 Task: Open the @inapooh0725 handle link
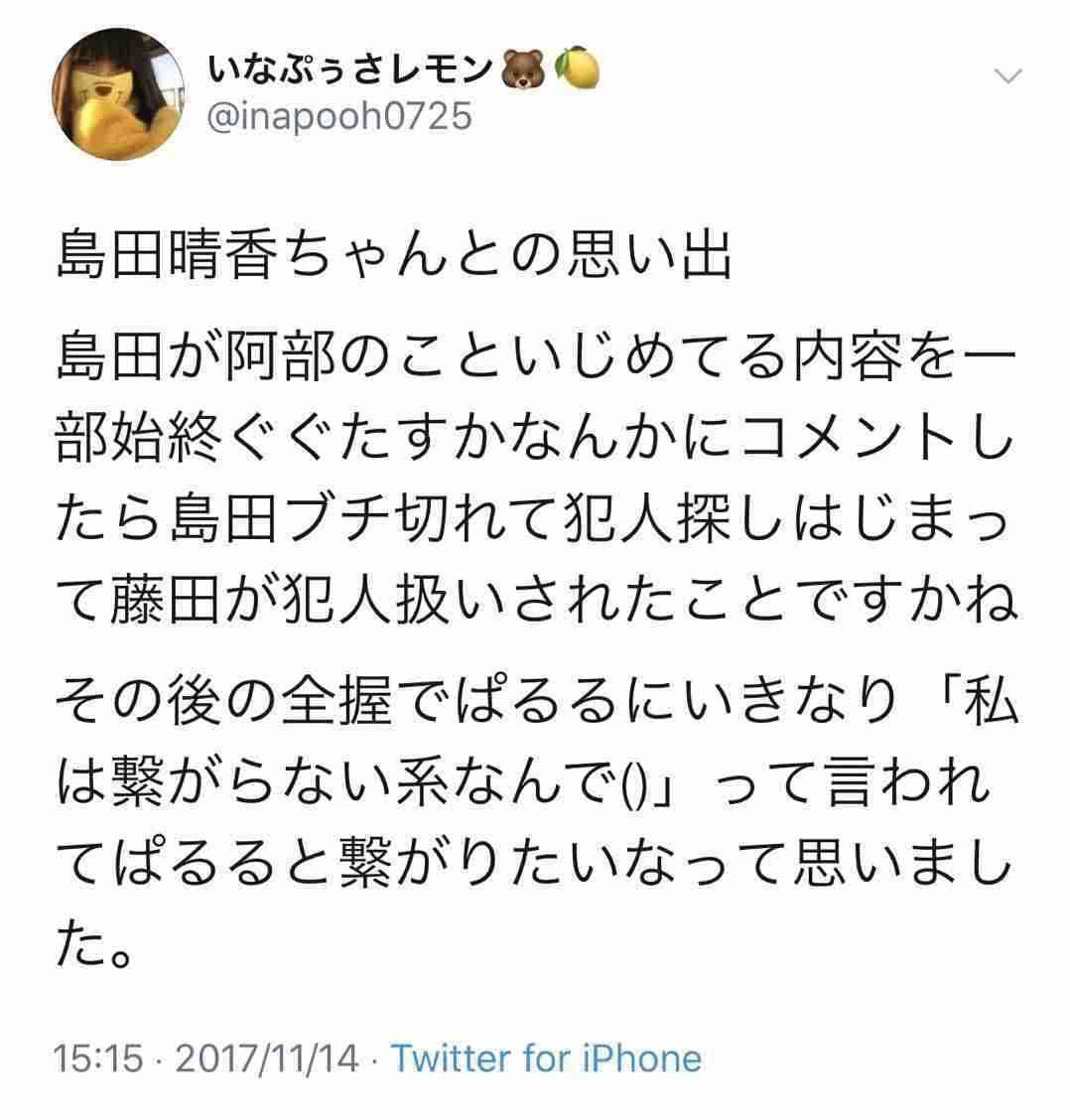click(x=339, y=116)
